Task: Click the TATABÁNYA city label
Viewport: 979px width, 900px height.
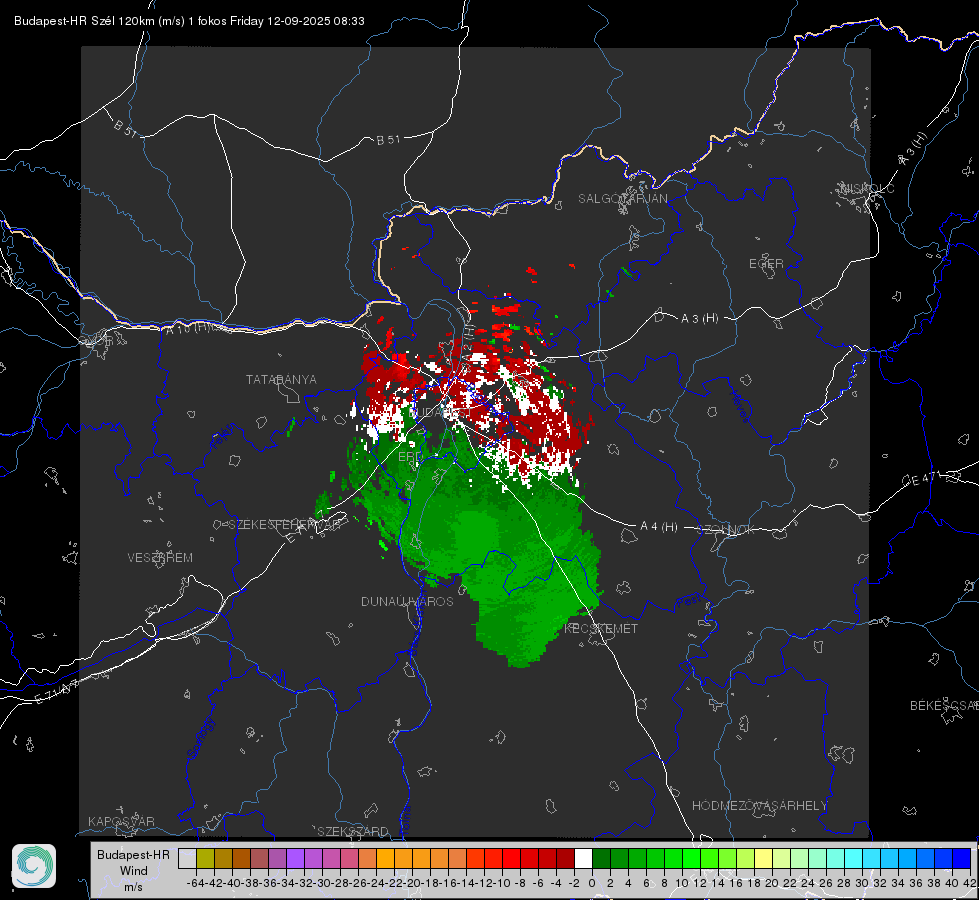Action: 281,380
